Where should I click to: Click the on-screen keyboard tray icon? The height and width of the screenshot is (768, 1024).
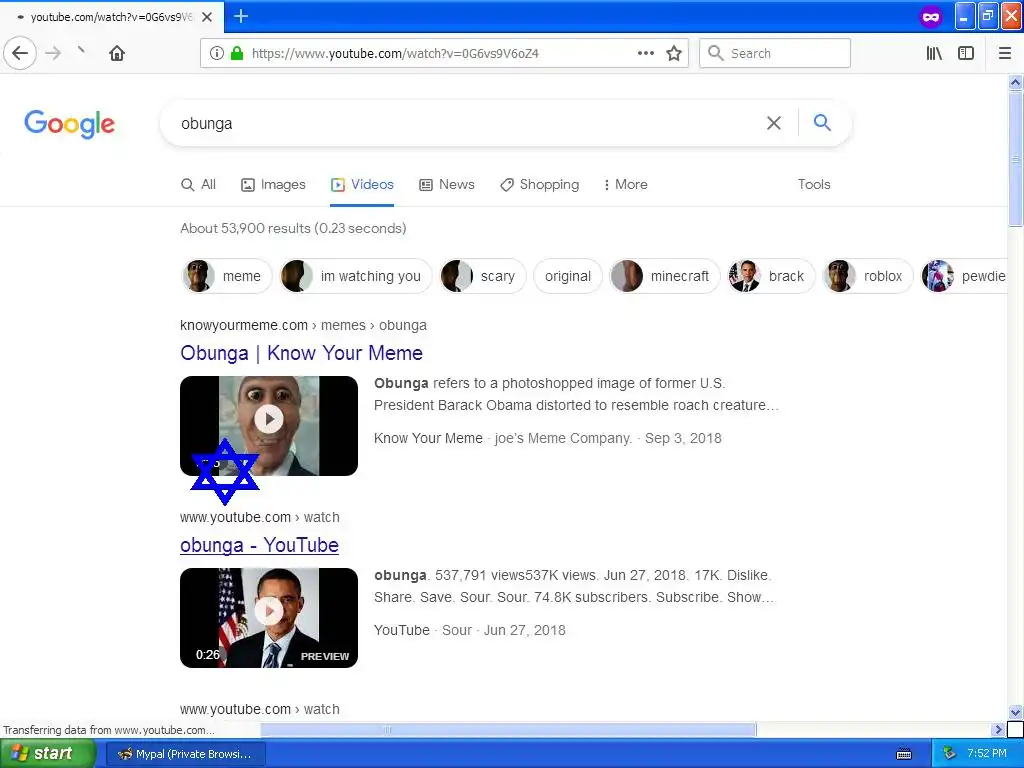[904, 754]
